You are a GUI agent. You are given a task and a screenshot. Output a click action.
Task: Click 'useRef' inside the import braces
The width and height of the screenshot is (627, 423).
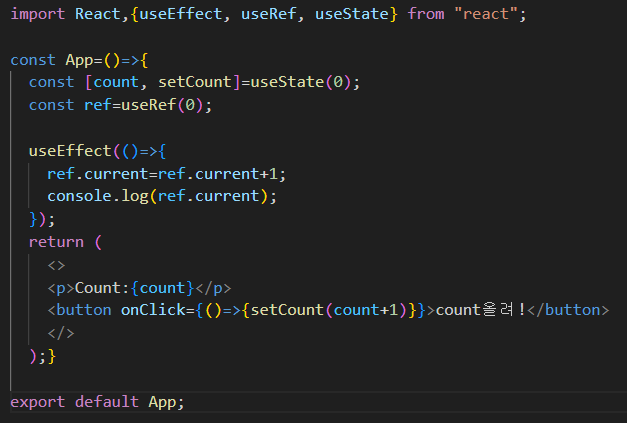point(268,14)
